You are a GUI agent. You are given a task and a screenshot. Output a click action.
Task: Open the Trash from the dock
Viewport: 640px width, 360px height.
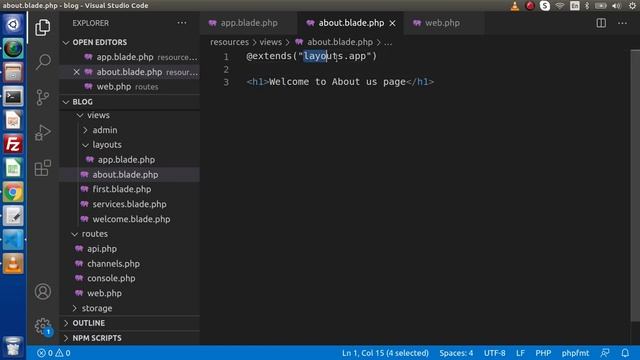(x=13, y=347)
